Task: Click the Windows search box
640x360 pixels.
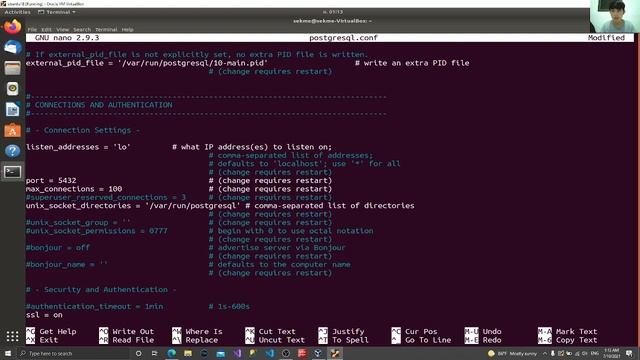Action: 73,353
